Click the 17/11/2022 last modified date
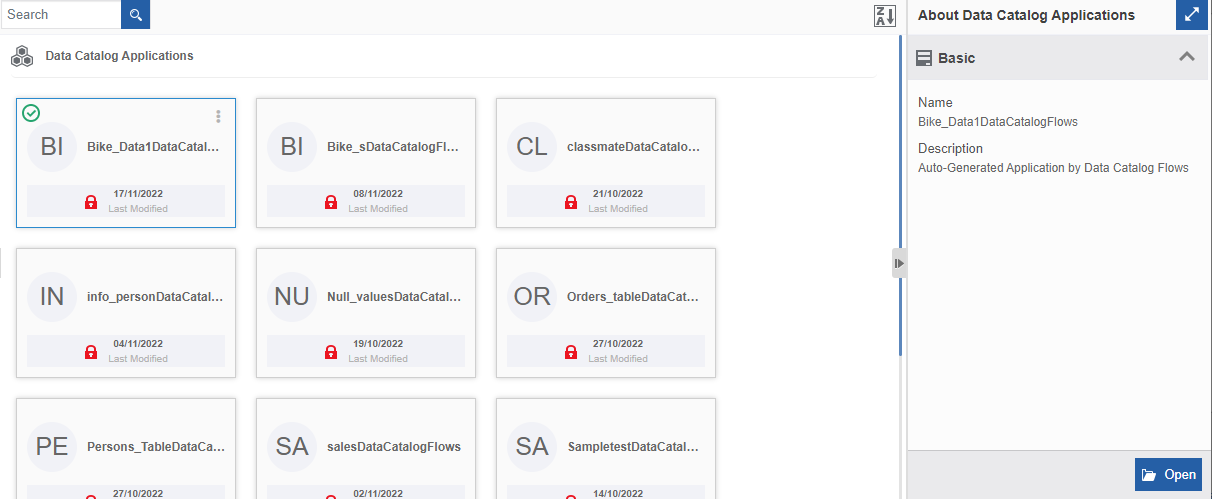1212x499 pixels. 138,194
